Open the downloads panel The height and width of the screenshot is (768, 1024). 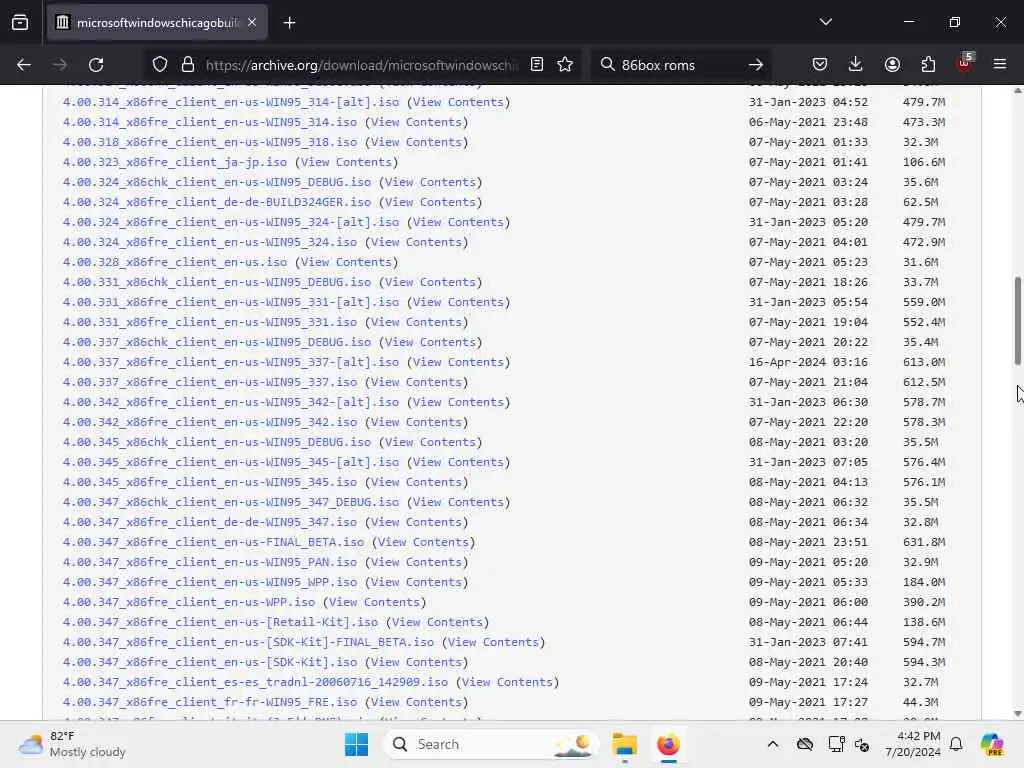pyautogui.click(x=856, y=65)
